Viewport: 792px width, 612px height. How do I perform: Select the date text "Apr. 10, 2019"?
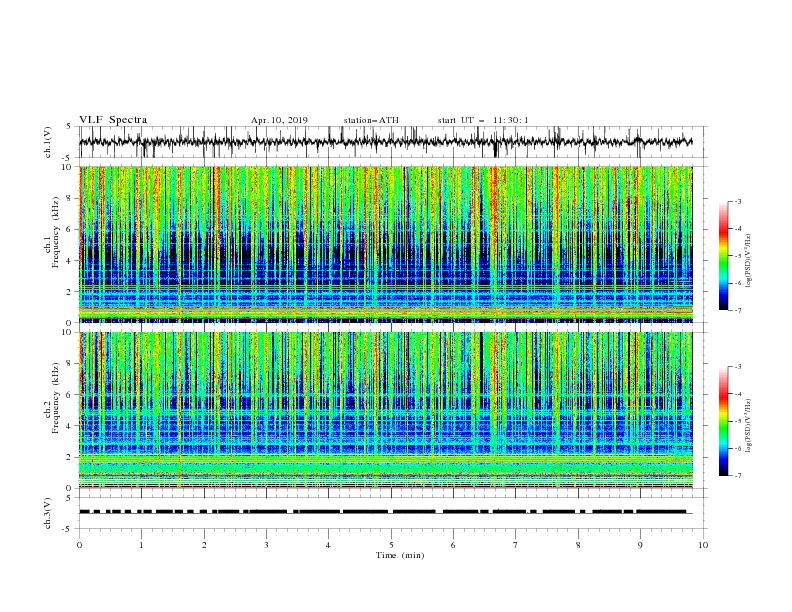279,120
